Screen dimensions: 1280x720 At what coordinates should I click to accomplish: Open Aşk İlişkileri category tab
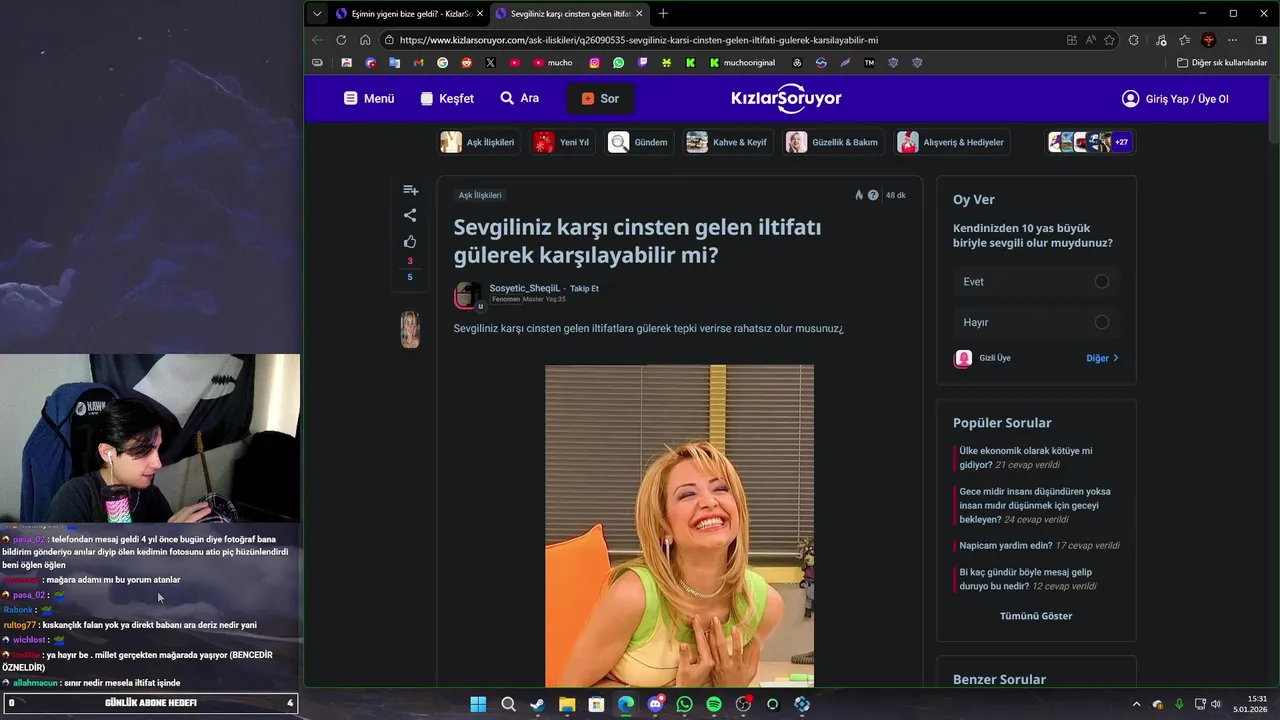(478, 142)
